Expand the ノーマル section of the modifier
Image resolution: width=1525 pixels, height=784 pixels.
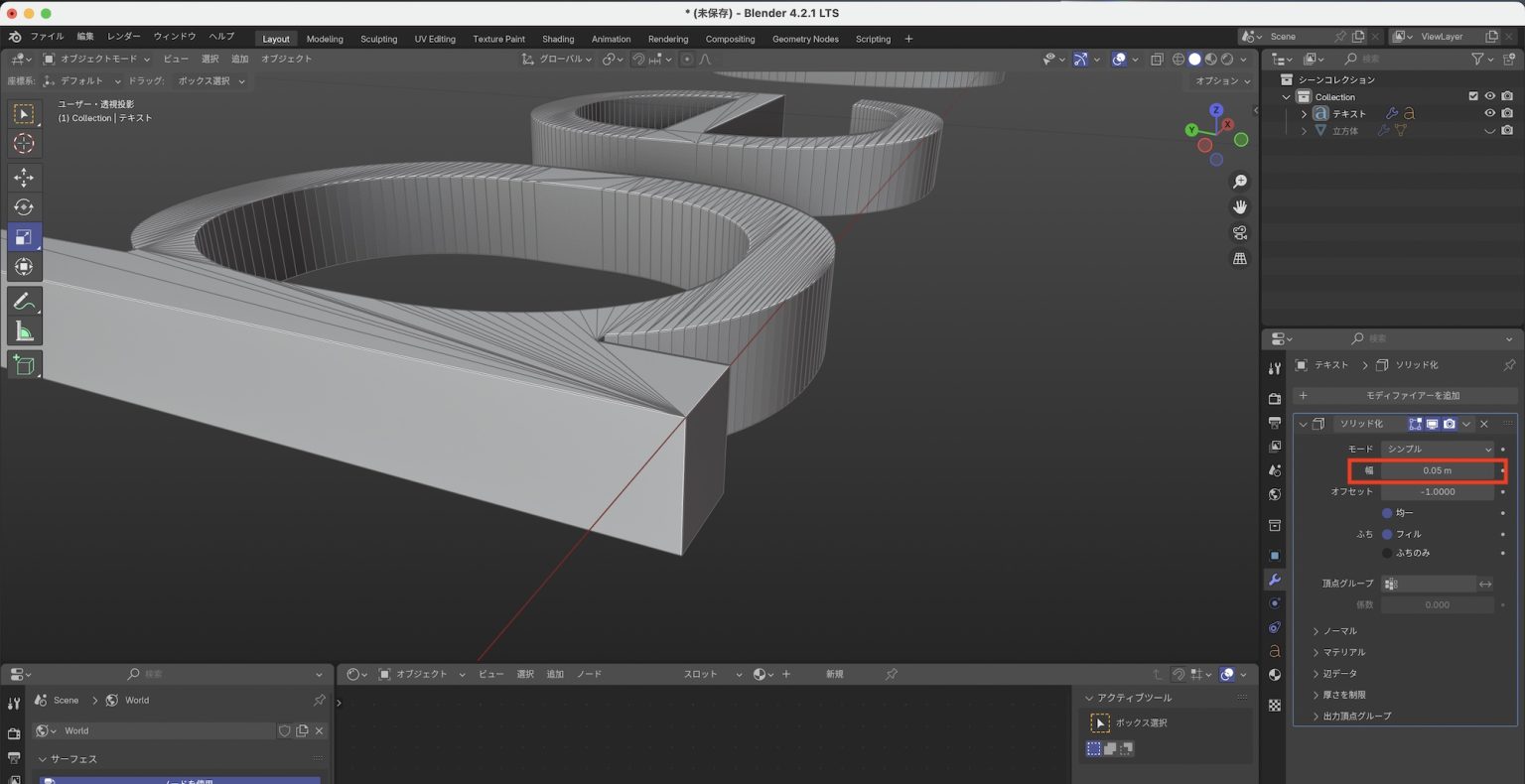point(1337,630)
